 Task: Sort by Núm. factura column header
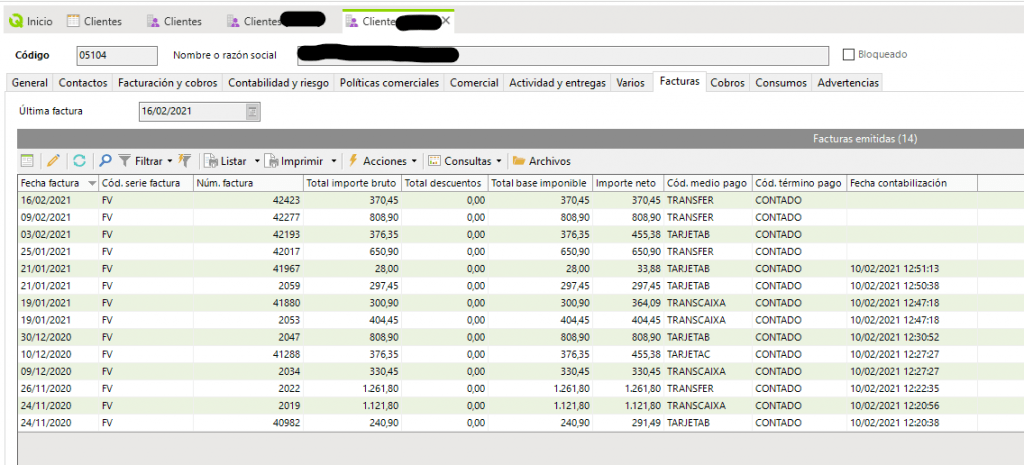(x=248, y=184)
